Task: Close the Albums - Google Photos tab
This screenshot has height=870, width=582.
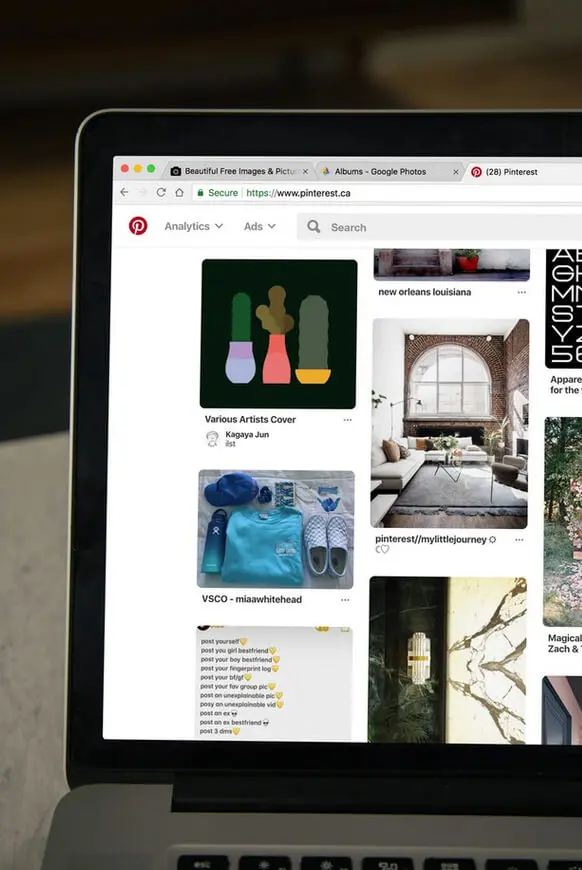Action: 456,172
